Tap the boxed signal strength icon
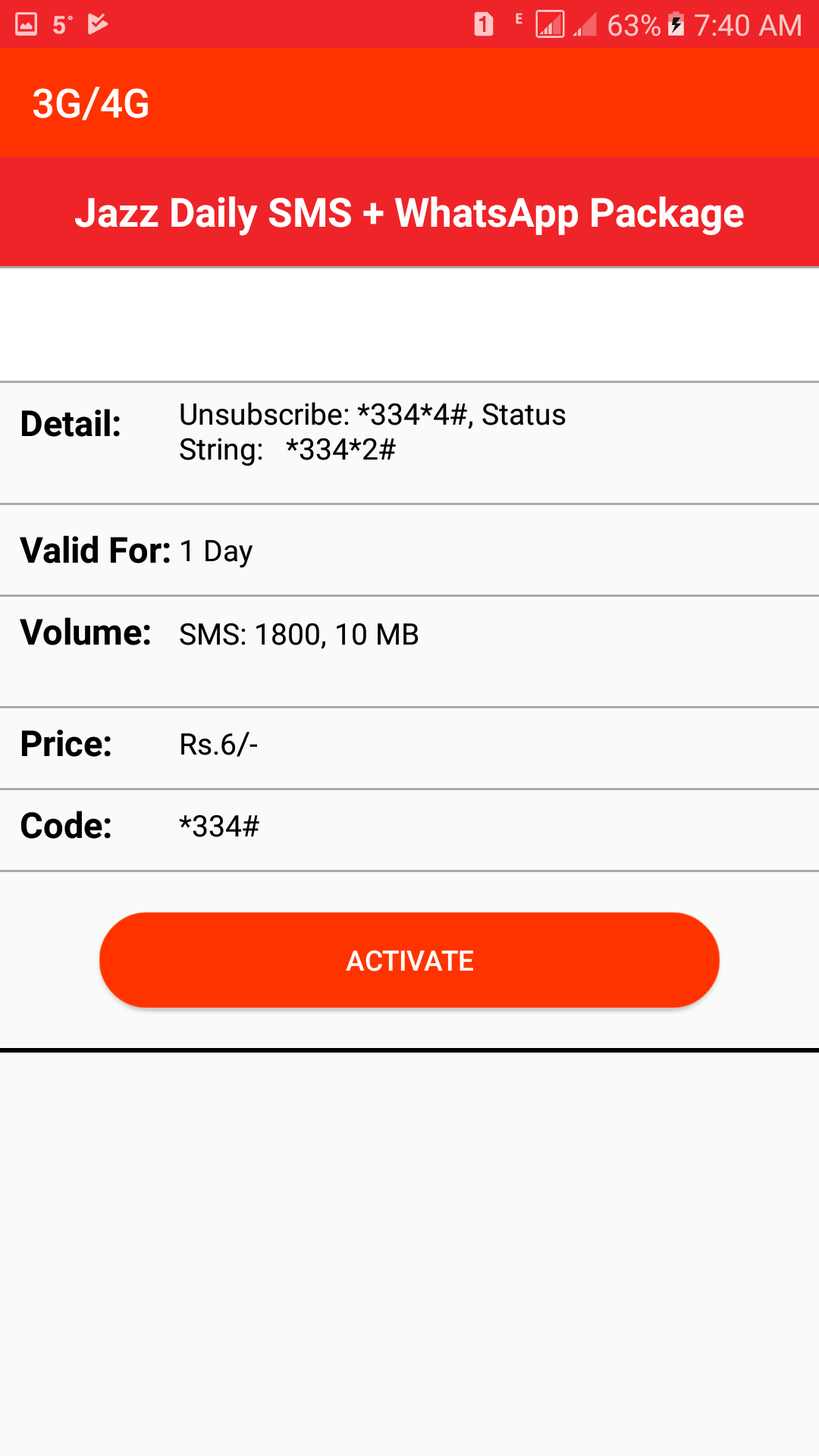Viewport: 819px width, 1456px height. tap(550, 25)
